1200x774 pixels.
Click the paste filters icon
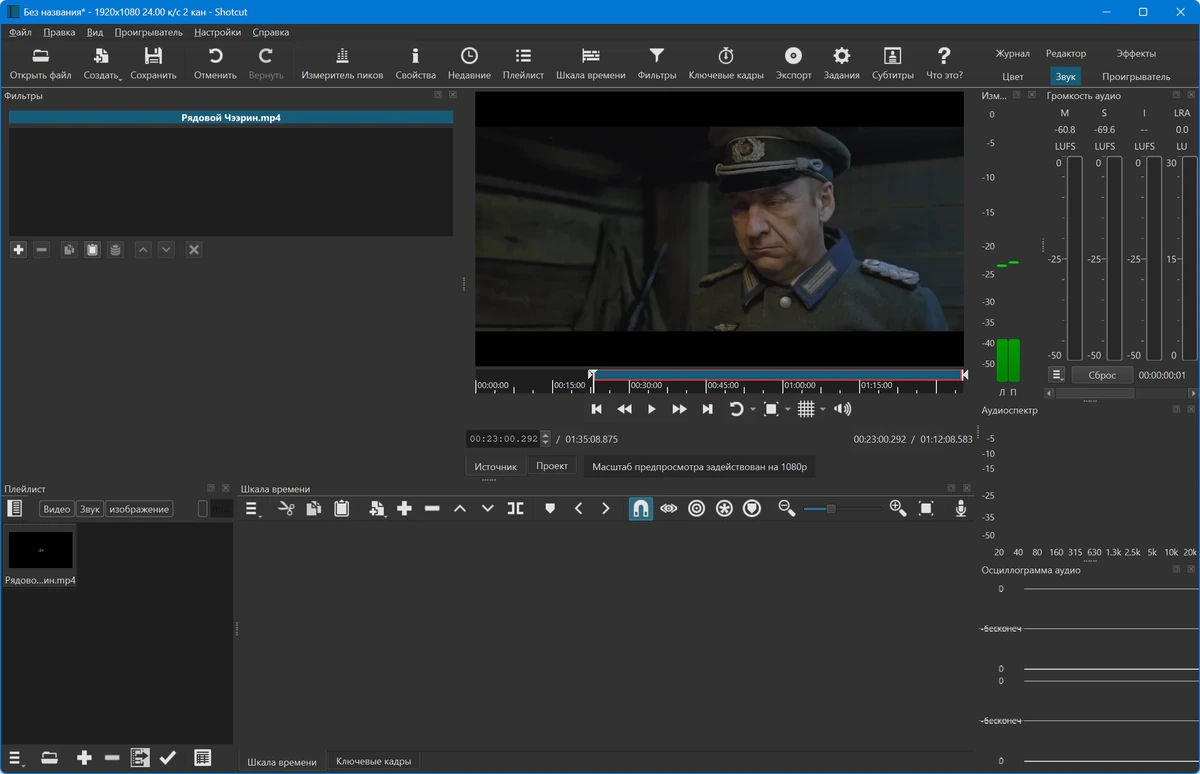pos(92,250)
